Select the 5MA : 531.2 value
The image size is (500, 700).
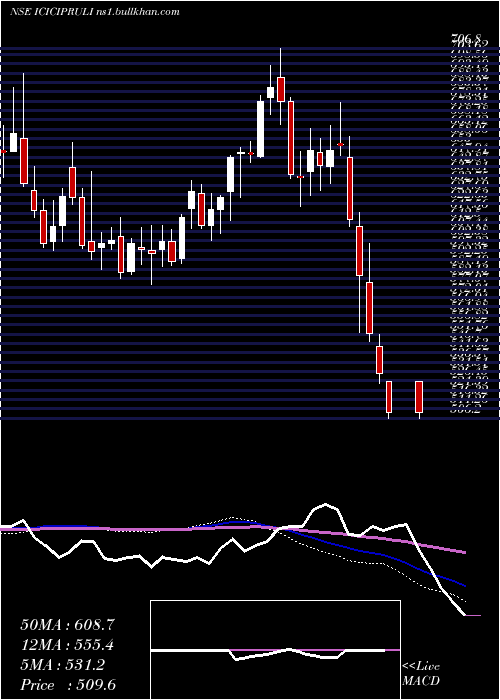coord(62,665)
